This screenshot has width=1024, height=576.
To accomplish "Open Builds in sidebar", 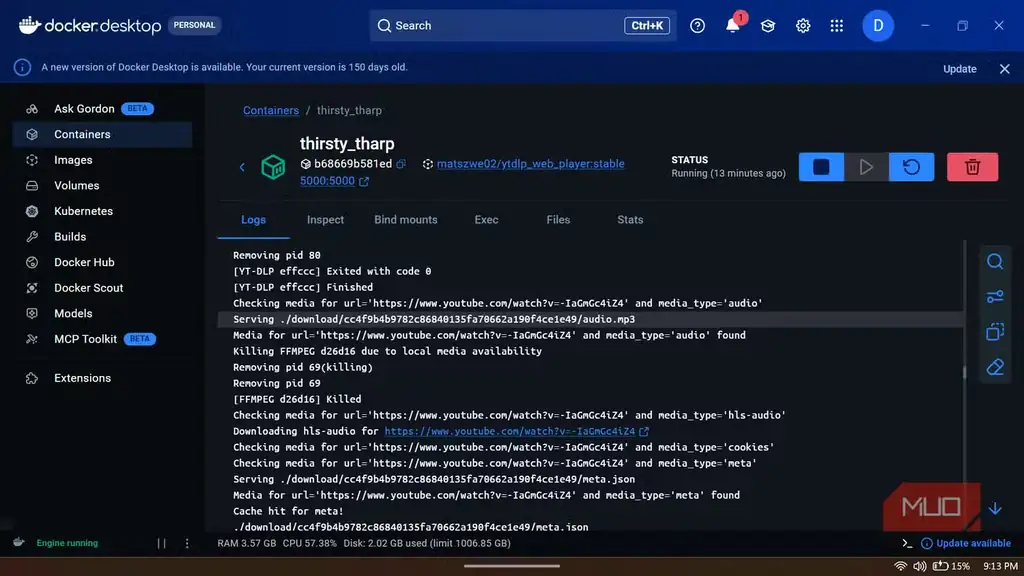I will [x=103, y=236].
